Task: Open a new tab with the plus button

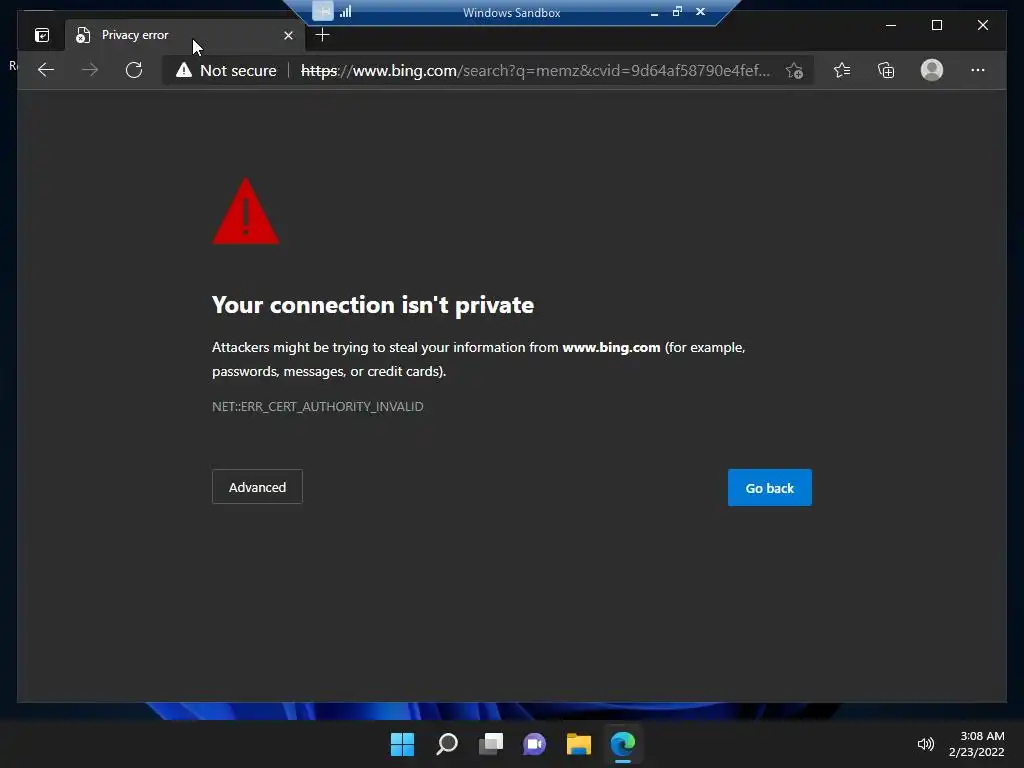Action: [x=322, y=35]
